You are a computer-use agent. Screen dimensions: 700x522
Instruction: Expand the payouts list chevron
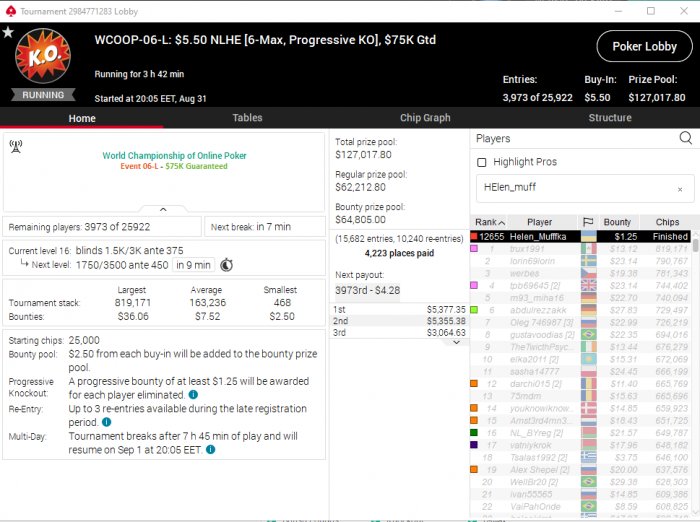pos(456,342)
